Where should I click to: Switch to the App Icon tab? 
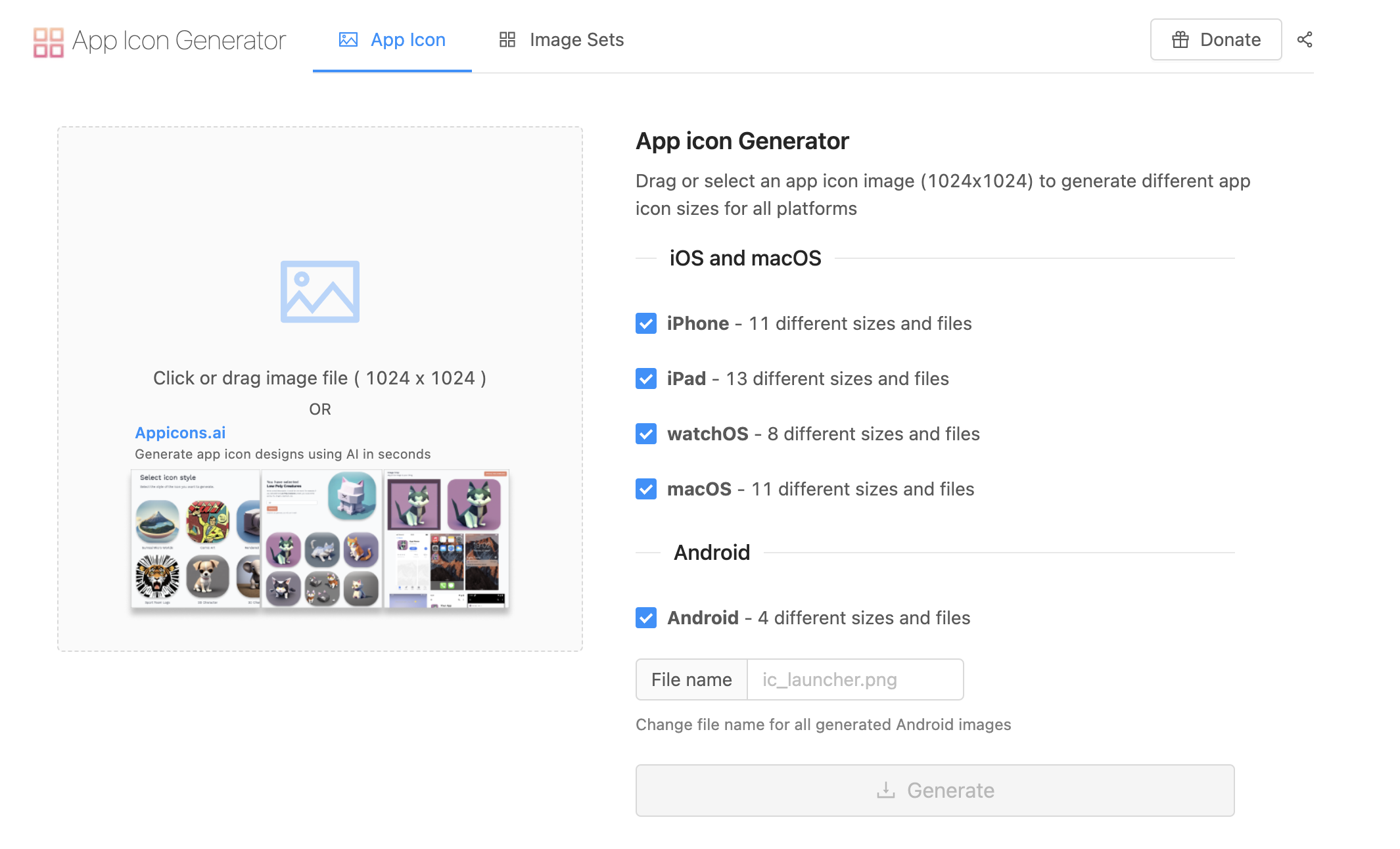click(392, 40)
